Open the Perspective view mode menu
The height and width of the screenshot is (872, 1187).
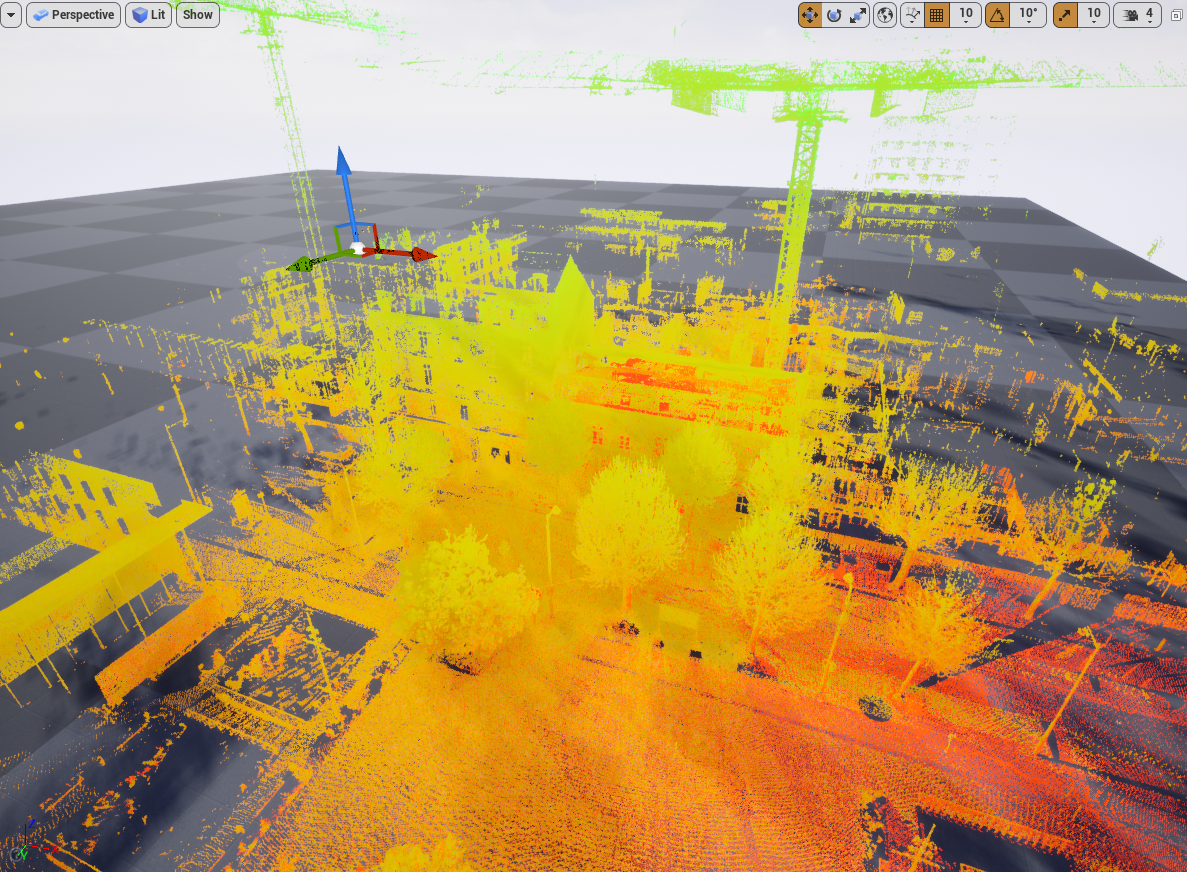73,14
